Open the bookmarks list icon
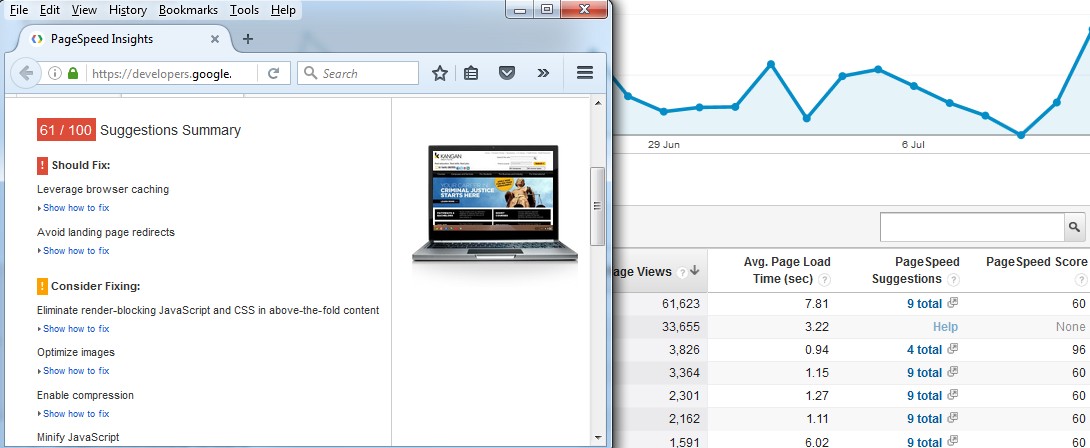Image resolution: width=1090 pixels, height=448 pixels. [471, 73]
